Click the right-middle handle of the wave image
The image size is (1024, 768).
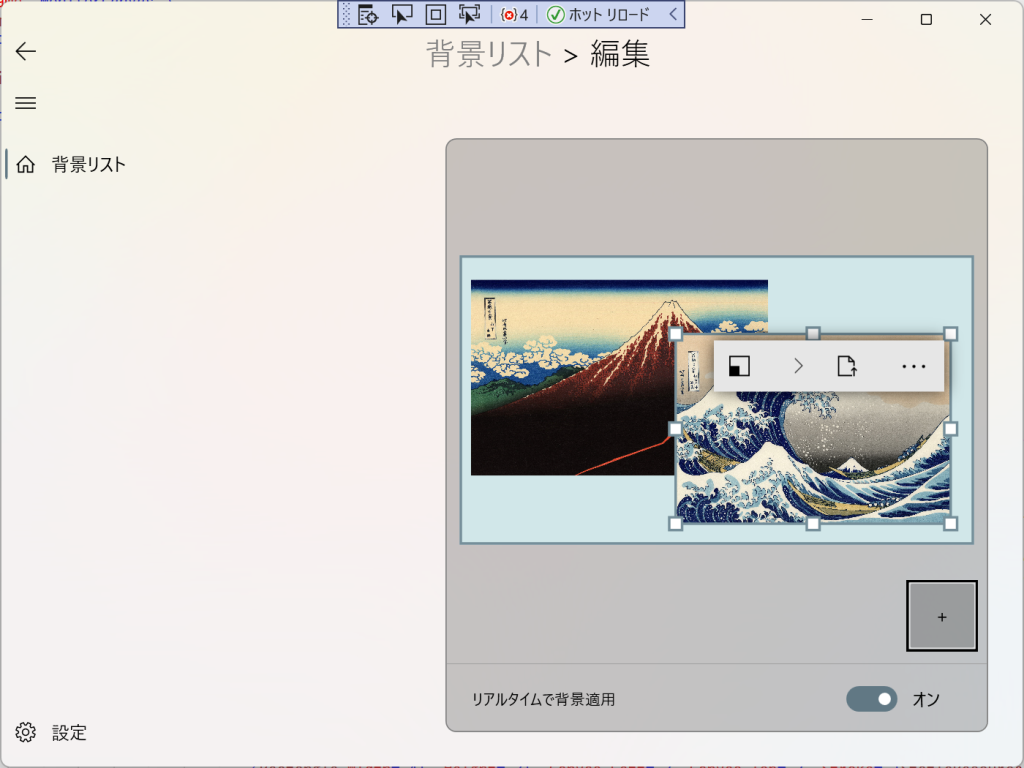pyautogui.click(x=951, y=429)
